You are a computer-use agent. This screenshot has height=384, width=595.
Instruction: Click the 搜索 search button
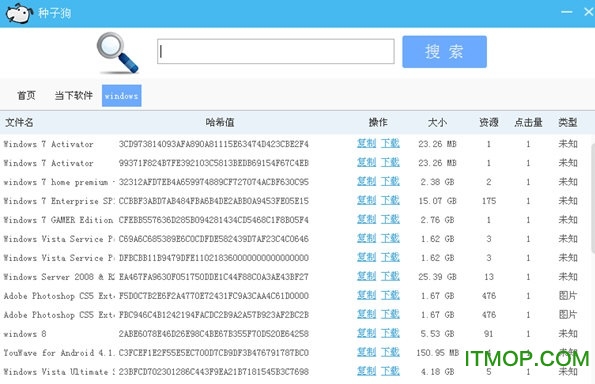(444, 52)
